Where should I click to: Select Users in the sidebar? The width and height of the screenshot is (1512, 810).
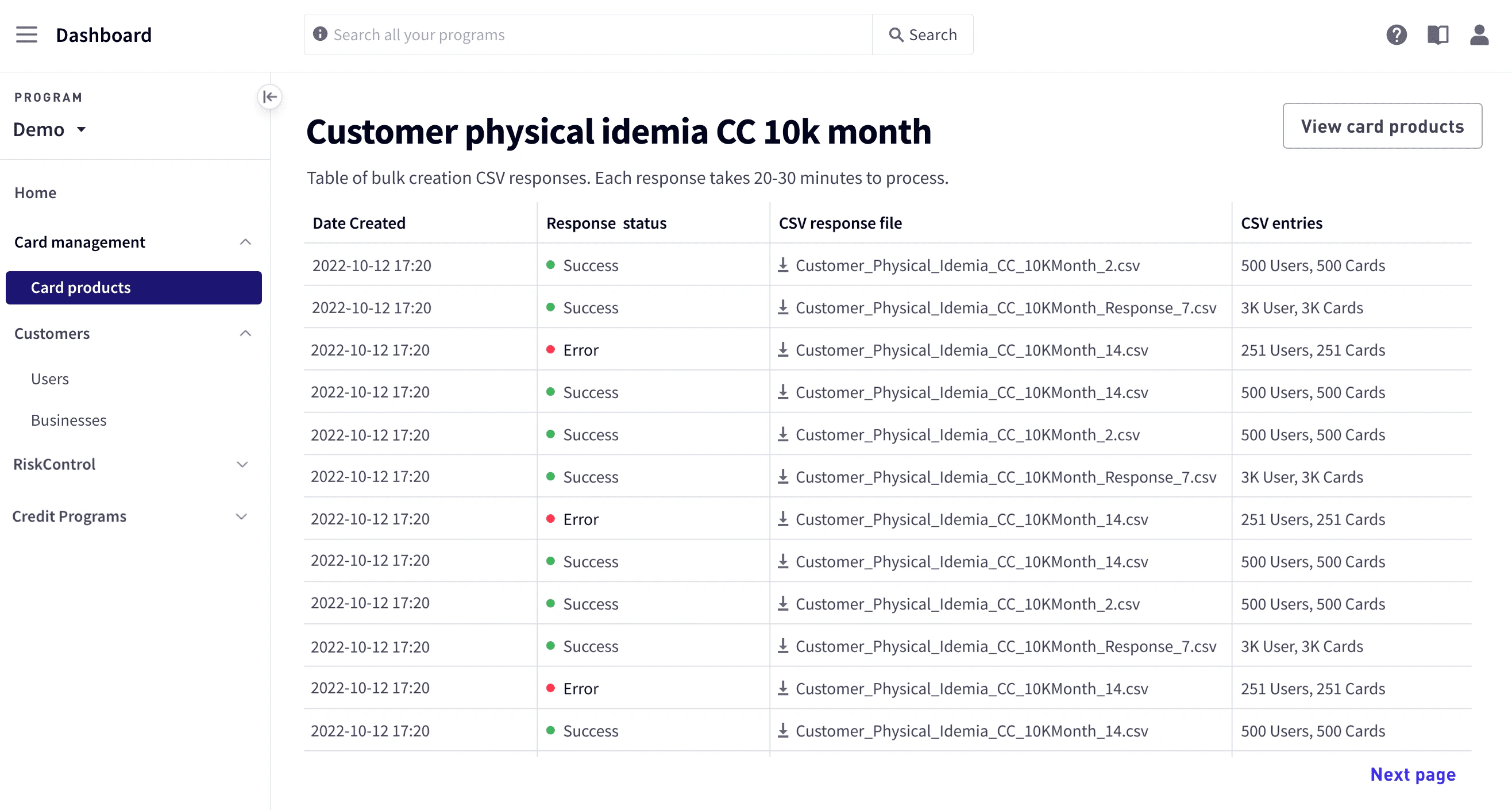pos(50,379)
